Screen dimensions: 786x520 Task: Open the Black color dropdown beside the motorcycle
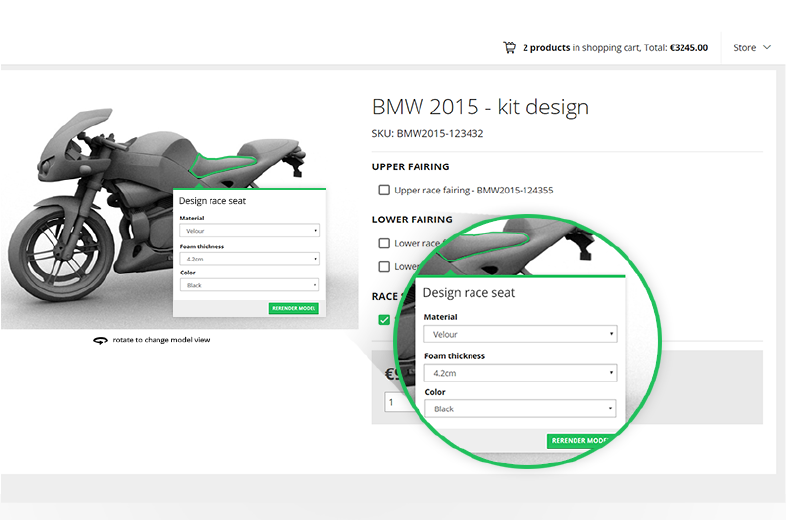(x=250, y=285)
